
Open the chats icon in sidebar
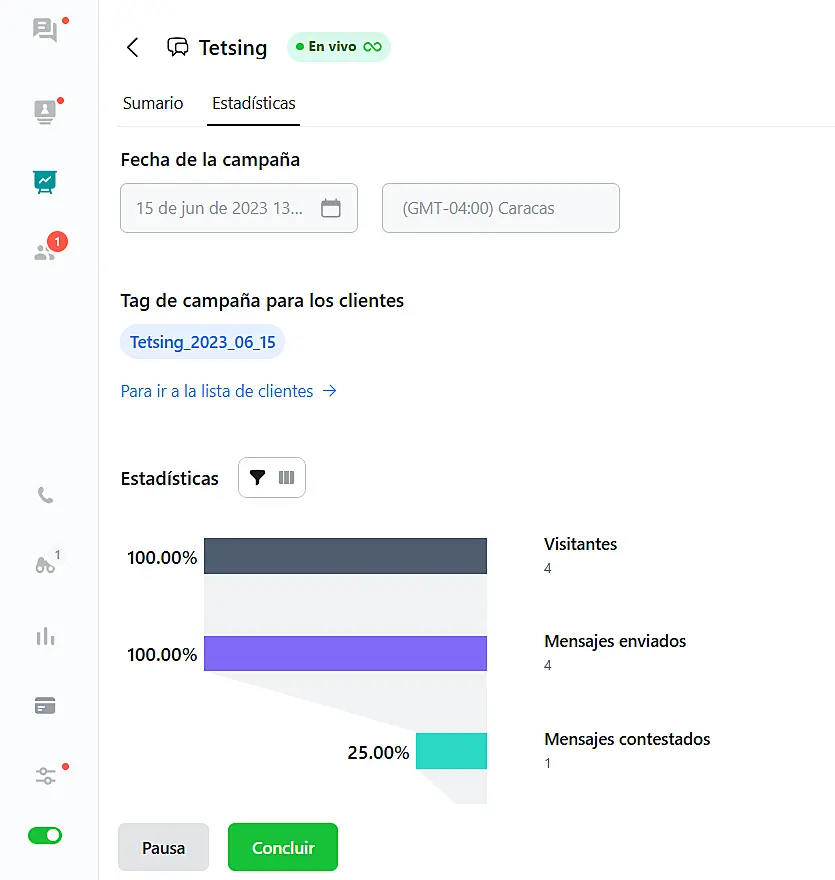[x=45, y=29]
